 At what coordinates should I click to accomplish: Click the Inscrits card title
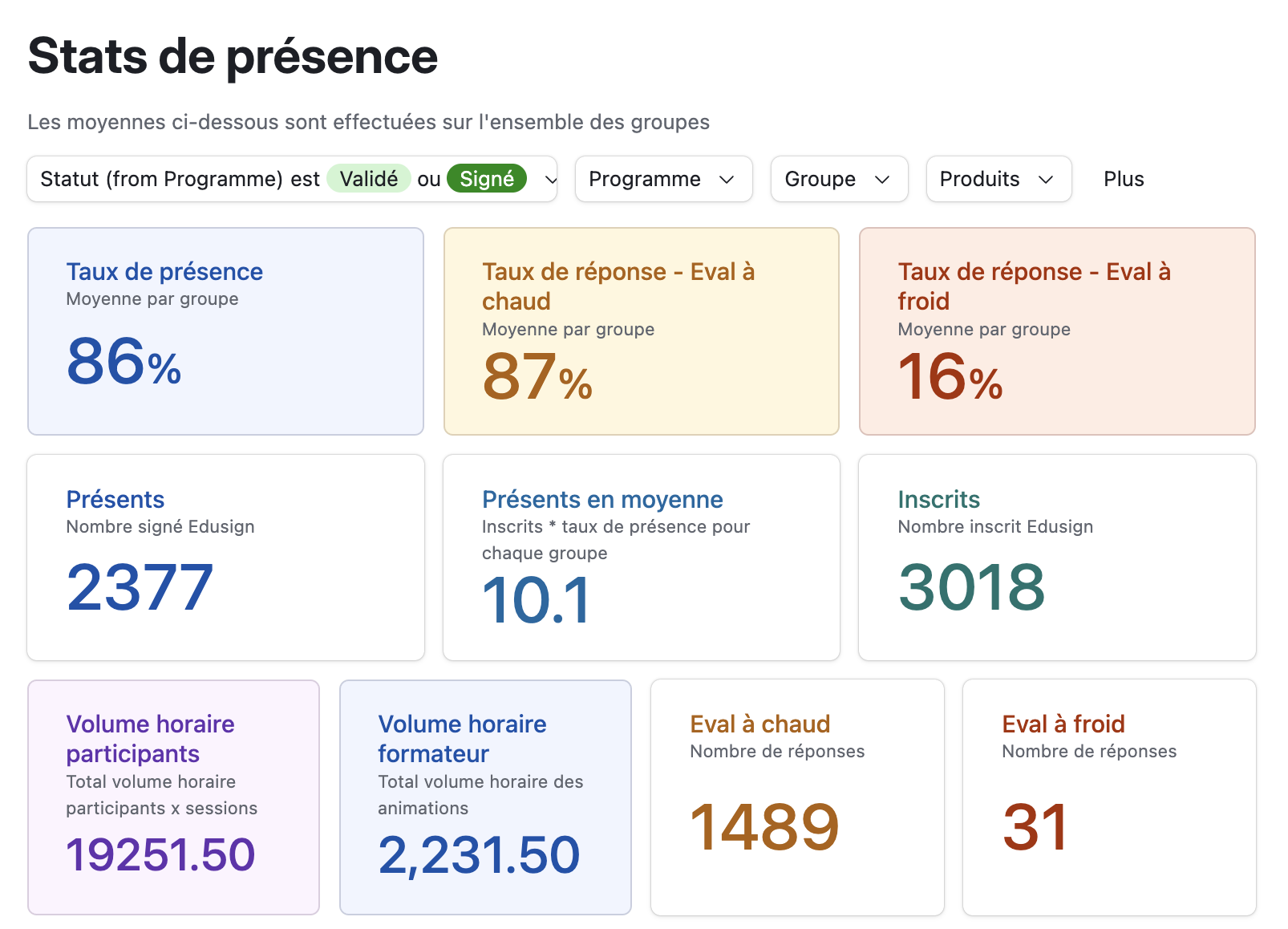point(938,499)
